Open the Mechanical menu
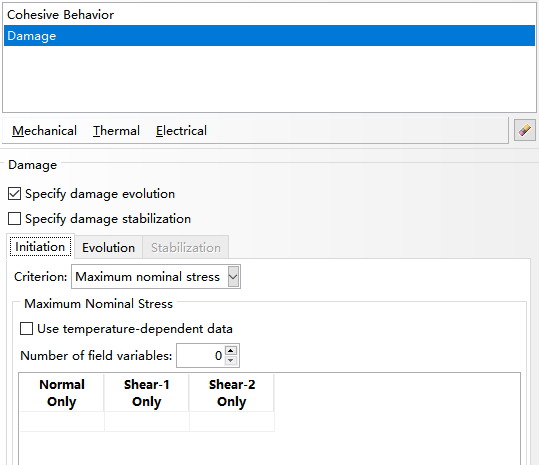 [44, 131]
